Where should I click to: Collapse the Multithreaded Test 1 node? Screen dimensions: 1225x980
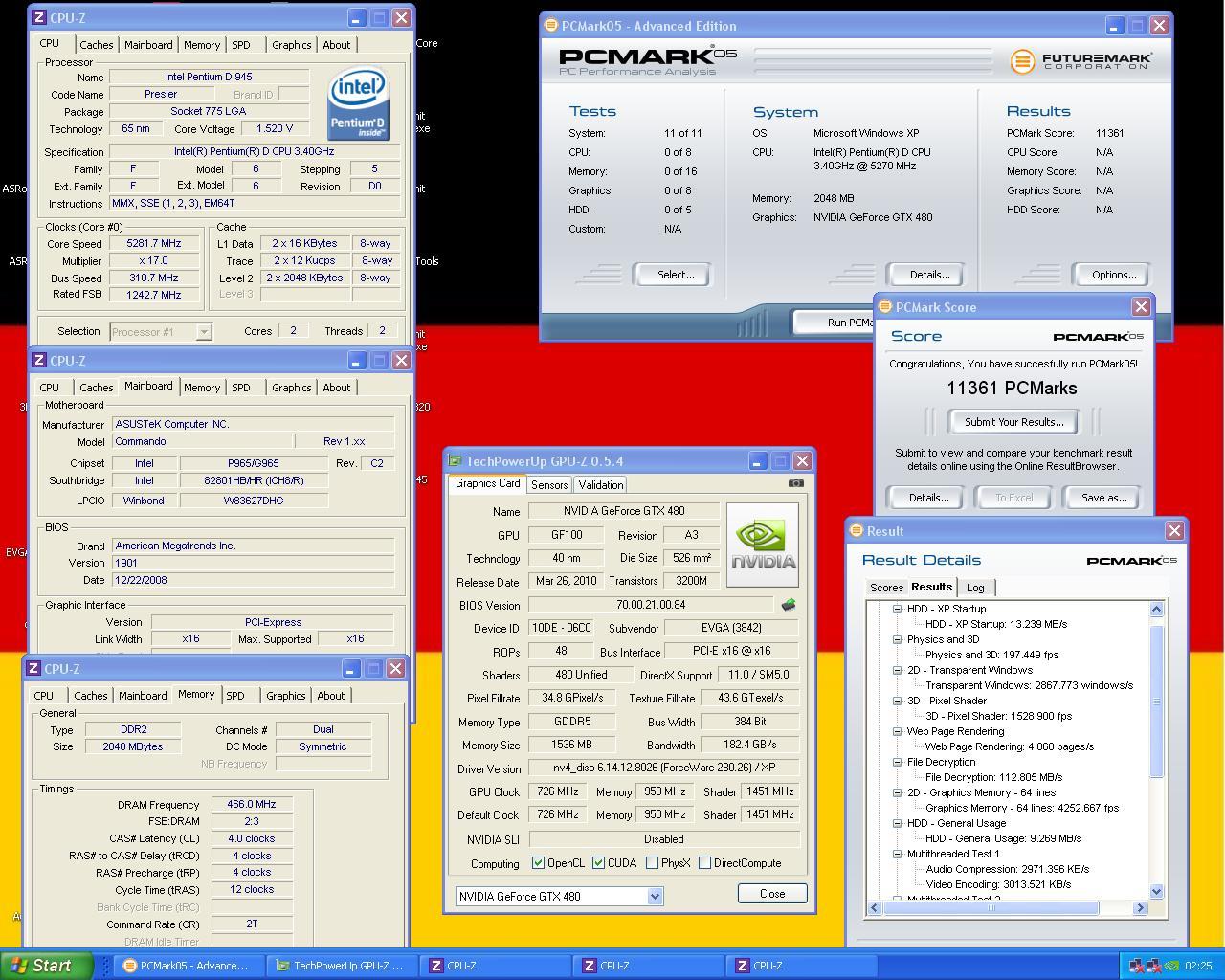tap(897, 854)
